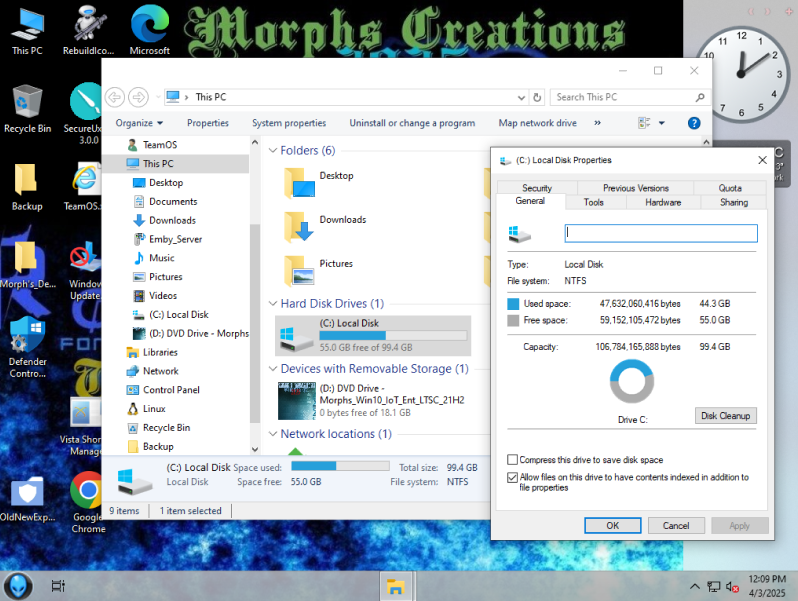The height and width of the screenshot is (601, 798).
Task: Open This PC desktop icon
Action: coord(27,32)
